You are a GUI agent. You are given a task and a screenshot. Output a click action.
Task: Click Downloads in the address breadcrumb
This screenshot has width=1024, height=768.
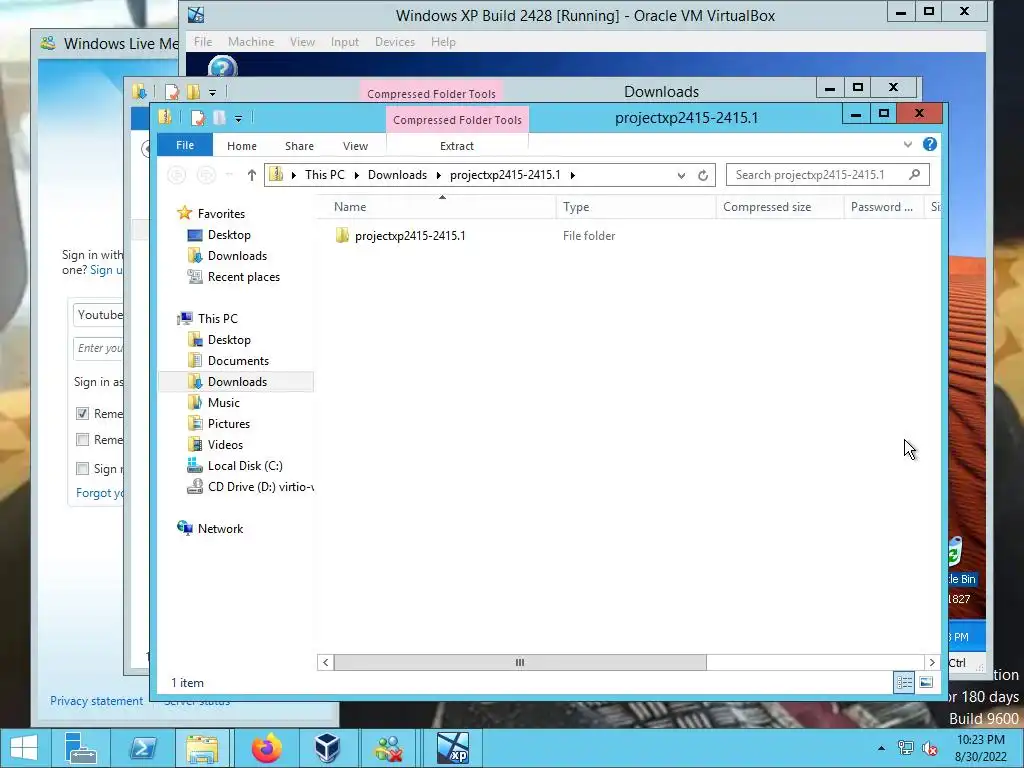coord(397,175)
